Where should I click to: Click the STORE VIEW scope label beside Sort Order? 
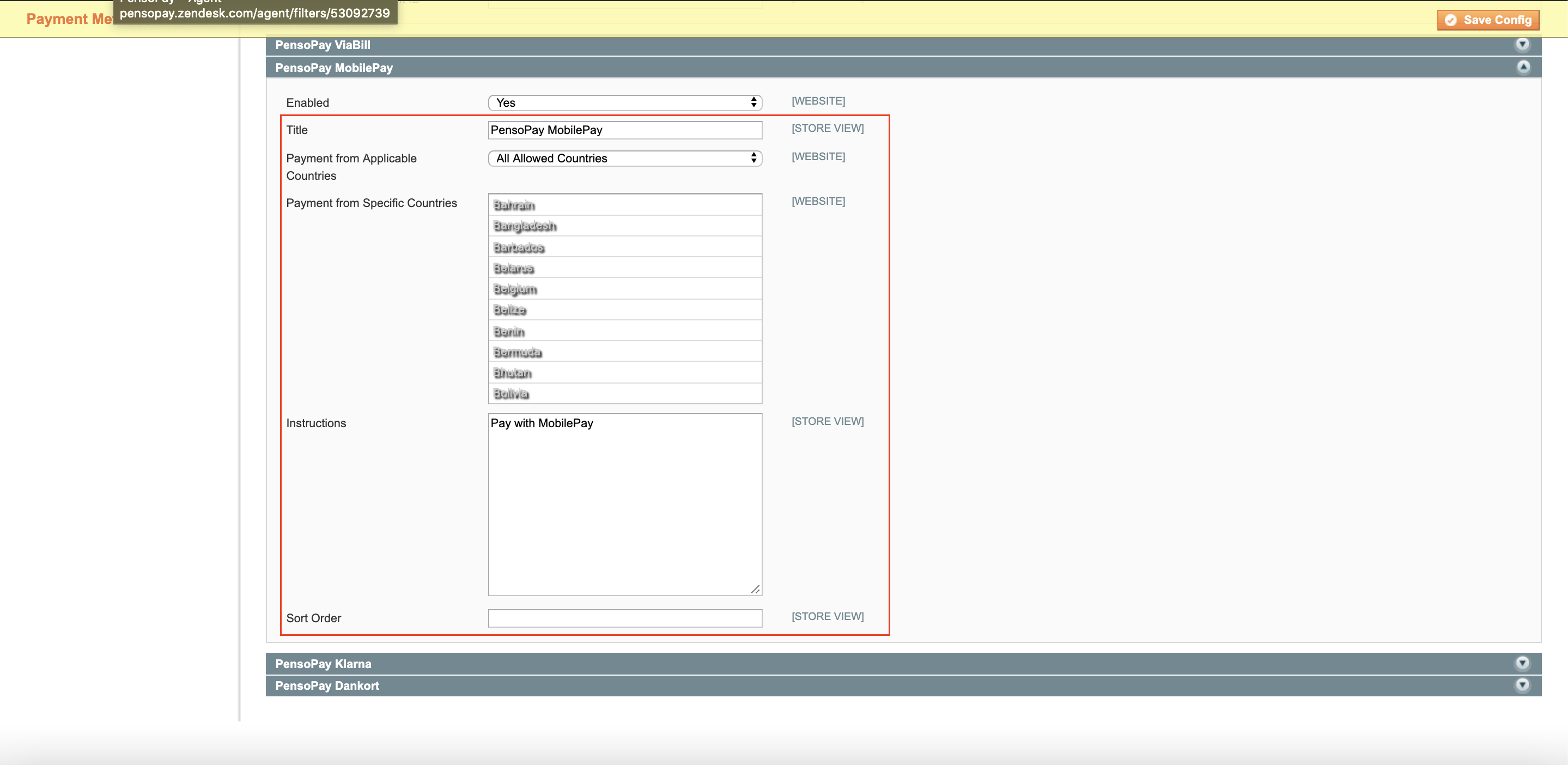(827, 616)
